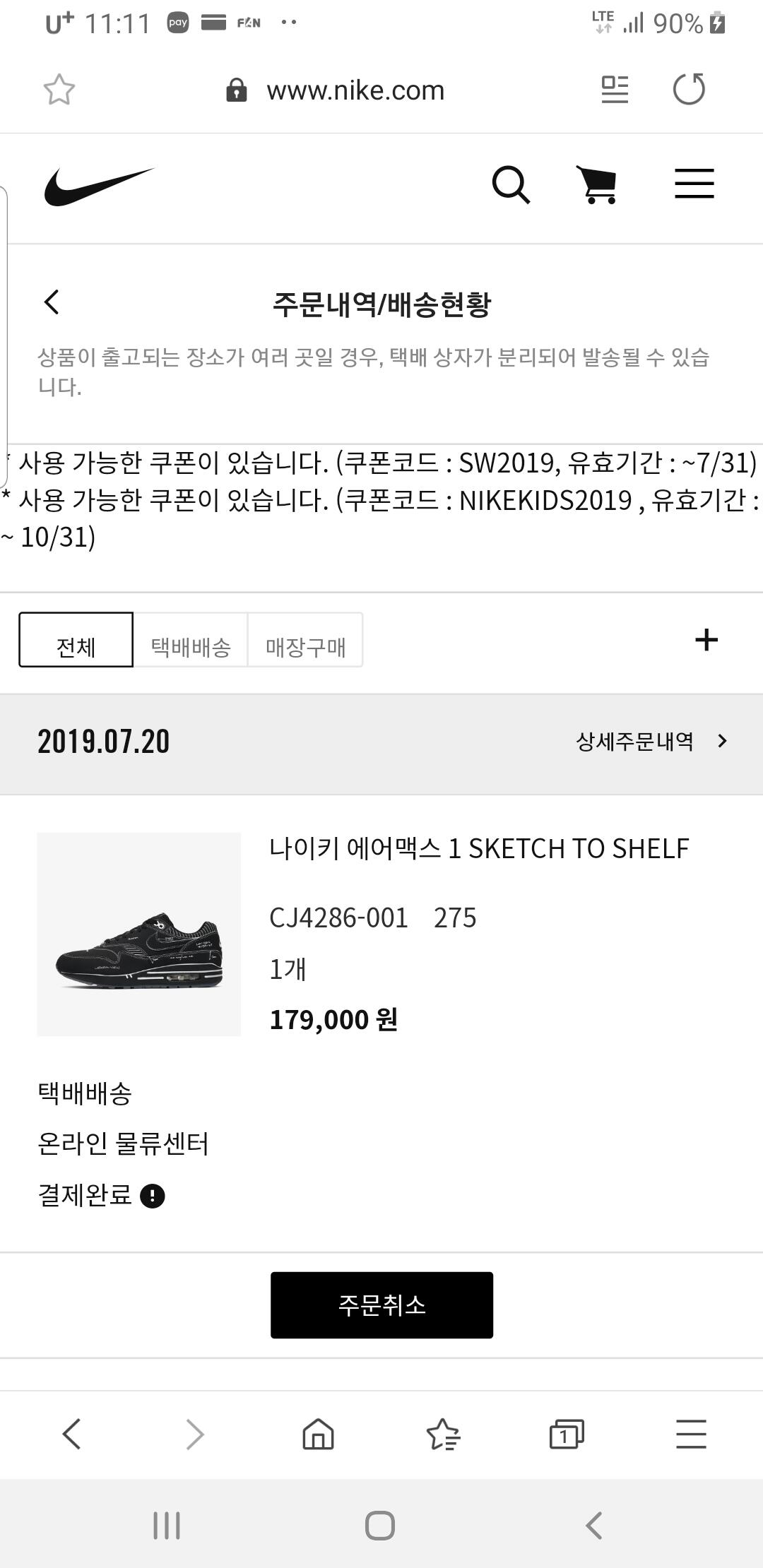Viewport: 763px width, 1568px height.
Task: Open the Air Max 1 product thumbnail
Action: click(x=139, y=934)
